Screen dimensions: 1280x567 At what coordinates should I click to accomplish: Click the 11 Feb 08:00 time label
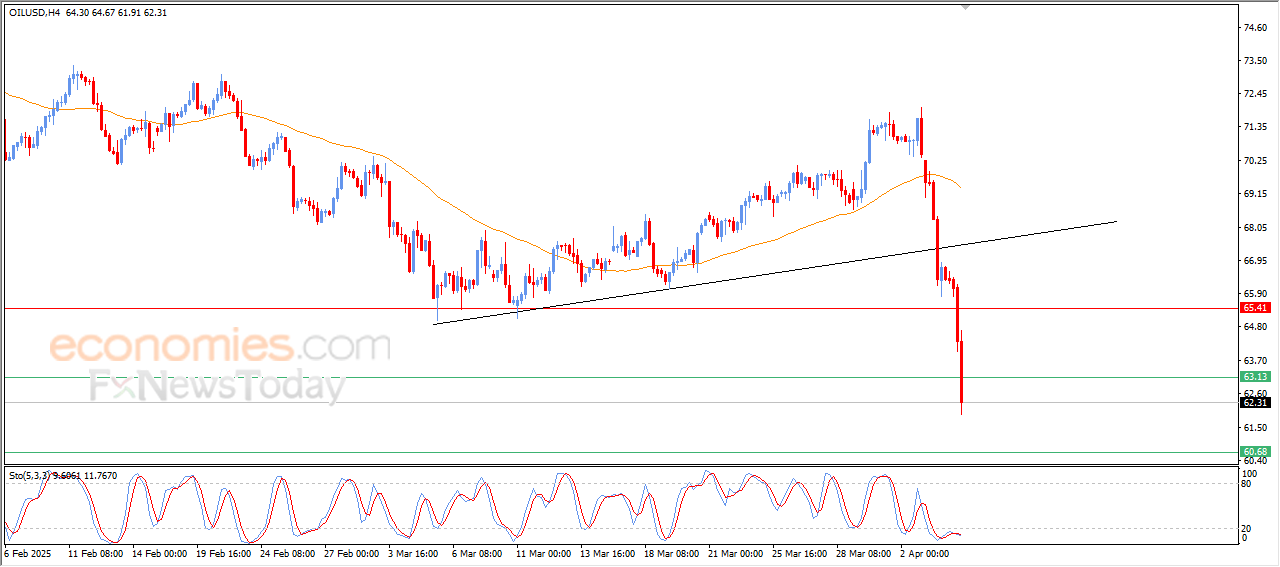95,552
